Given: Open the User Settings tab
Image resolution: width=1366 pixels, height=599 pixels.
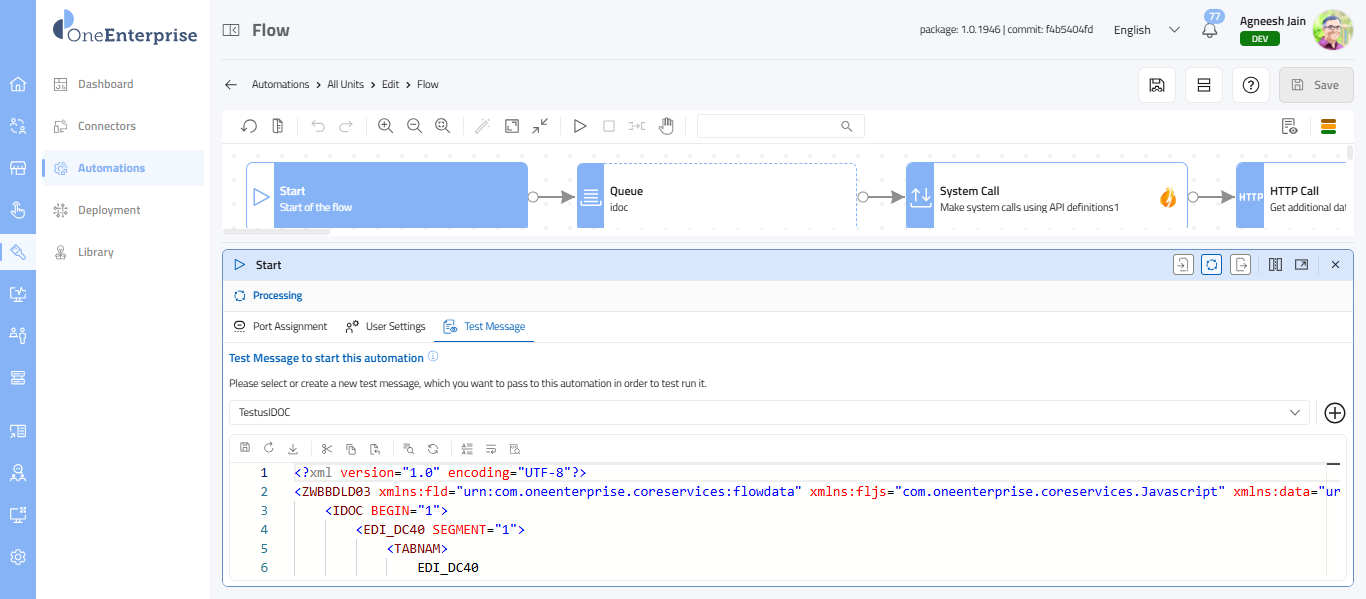Looking at the screenshot, I should tap(385, 326).
